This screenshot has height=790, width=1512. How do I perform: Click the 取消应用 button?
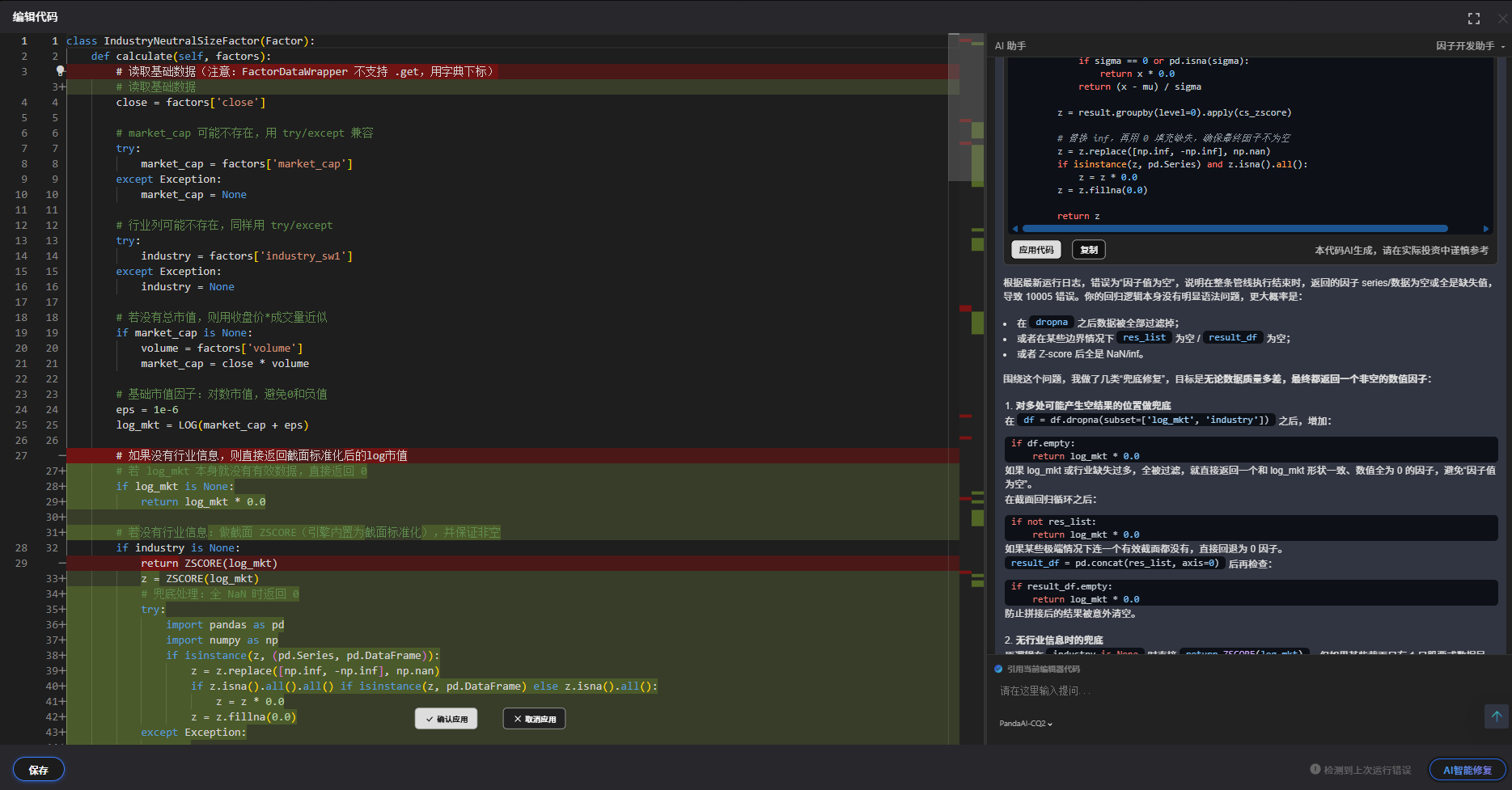point(534,719)
